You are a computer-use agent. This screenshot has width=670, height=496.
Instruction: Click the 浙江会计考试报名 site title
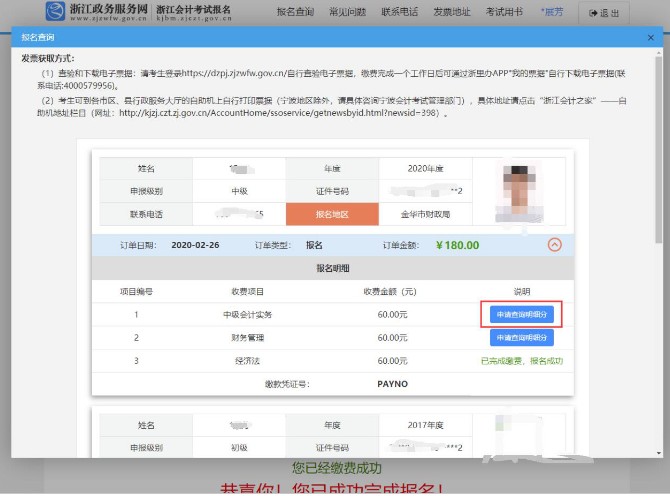(194, 13)
